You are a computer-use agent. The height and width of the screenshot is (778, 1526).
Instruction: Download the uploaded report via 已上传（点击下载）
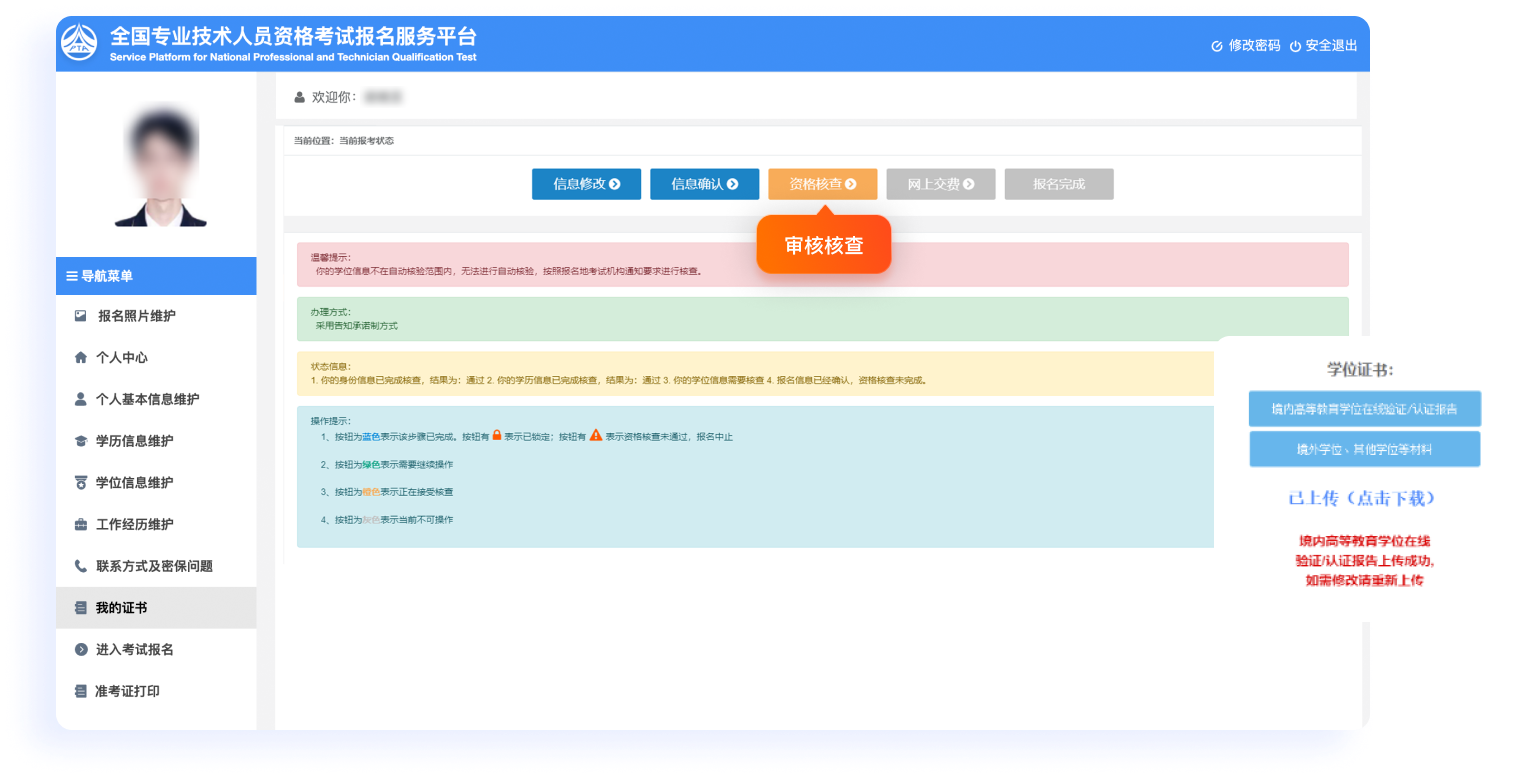coord(1364,498)
